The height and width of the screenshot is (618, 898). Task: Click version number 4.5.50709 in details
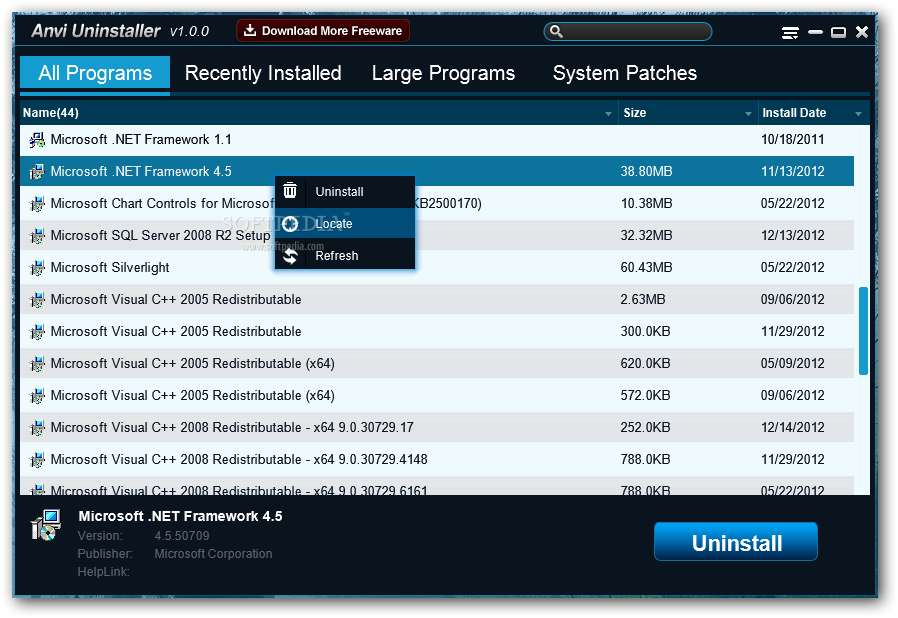pos(182,536)
